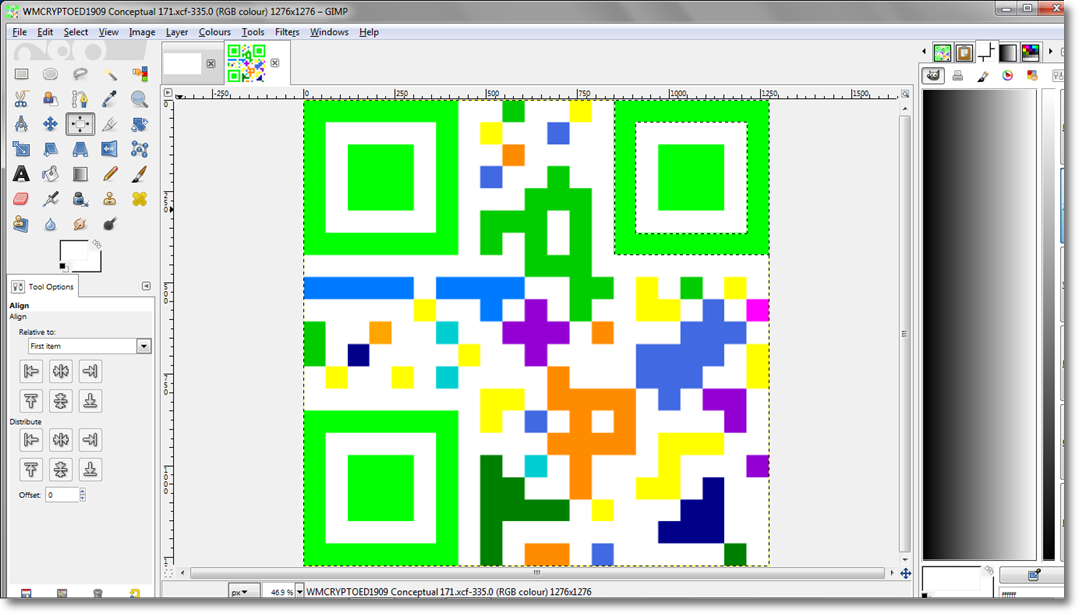Choose the Smudge tool
The width and height of the screenshot is (1080, 615).
coord(80,224)
